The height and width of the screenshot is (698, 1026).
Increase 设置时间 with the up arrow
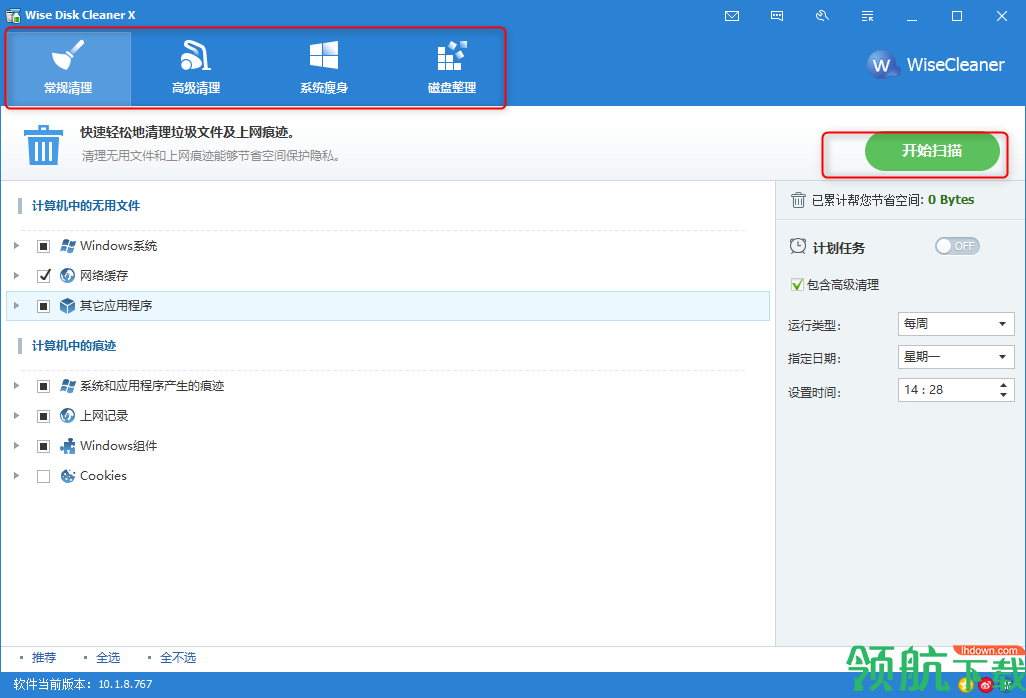(1003, 385)
